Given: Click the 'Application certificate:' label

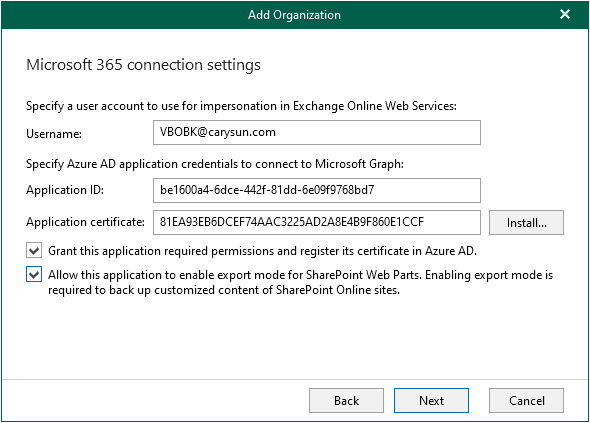Looking at the screenshot, I should tap(85, 222).
